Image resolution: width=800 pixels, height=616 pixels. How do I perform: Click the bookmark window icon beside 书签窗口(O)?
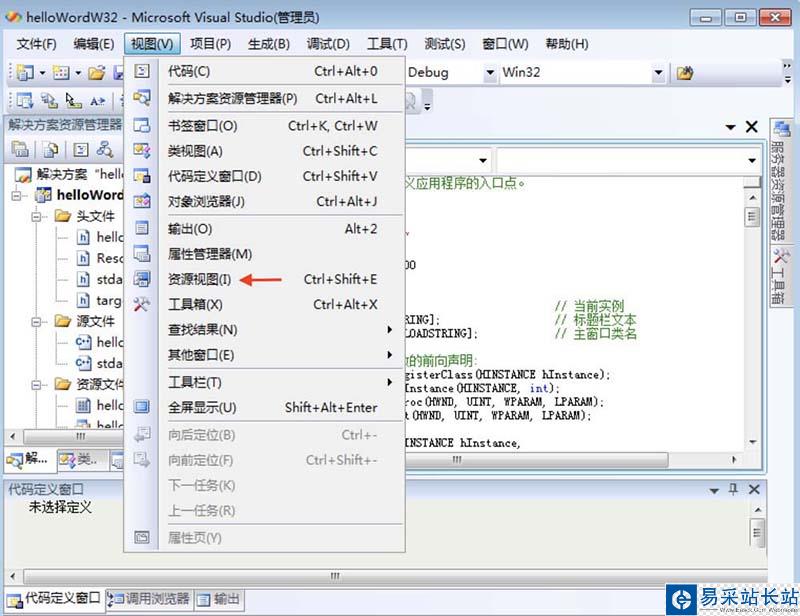point(142,125)
